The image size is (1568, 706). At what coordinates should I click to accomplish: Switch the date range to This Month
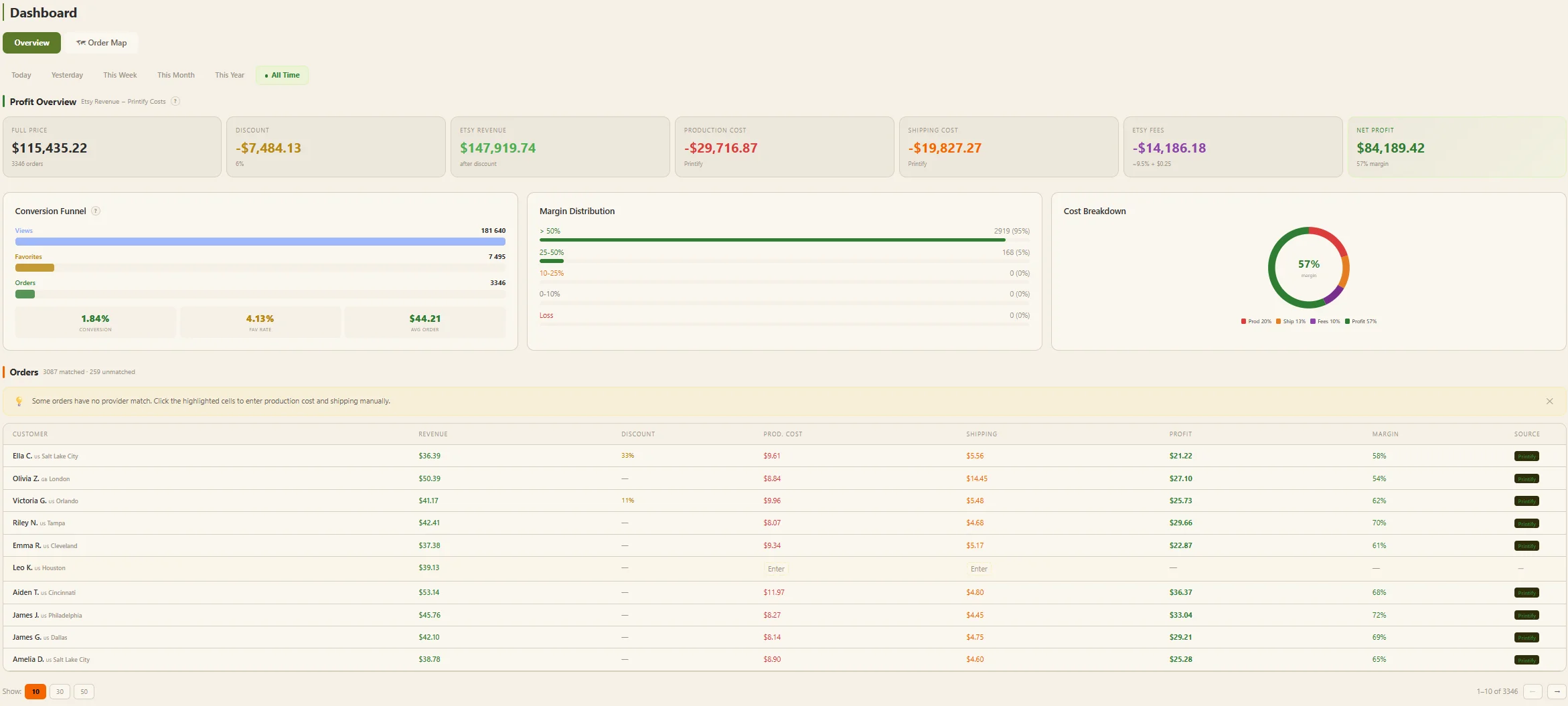175,75
